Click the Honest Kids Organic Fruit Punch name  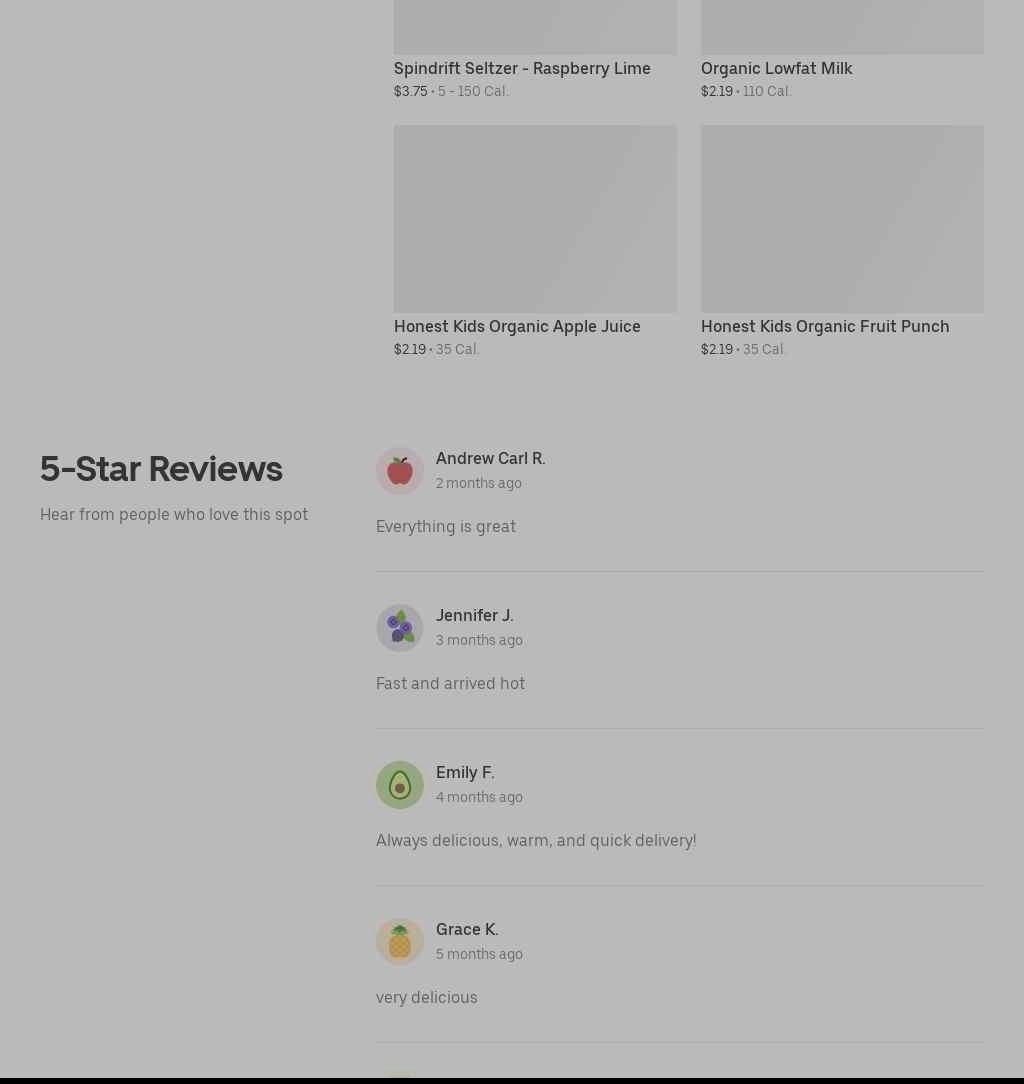pos(825,326)
